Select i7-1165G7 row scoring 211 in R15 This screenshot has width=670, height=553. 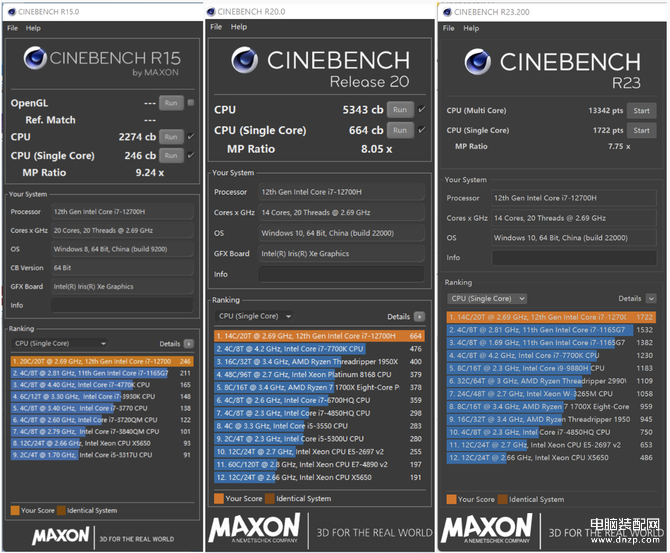pyautogui.click(x=102, y=373)
